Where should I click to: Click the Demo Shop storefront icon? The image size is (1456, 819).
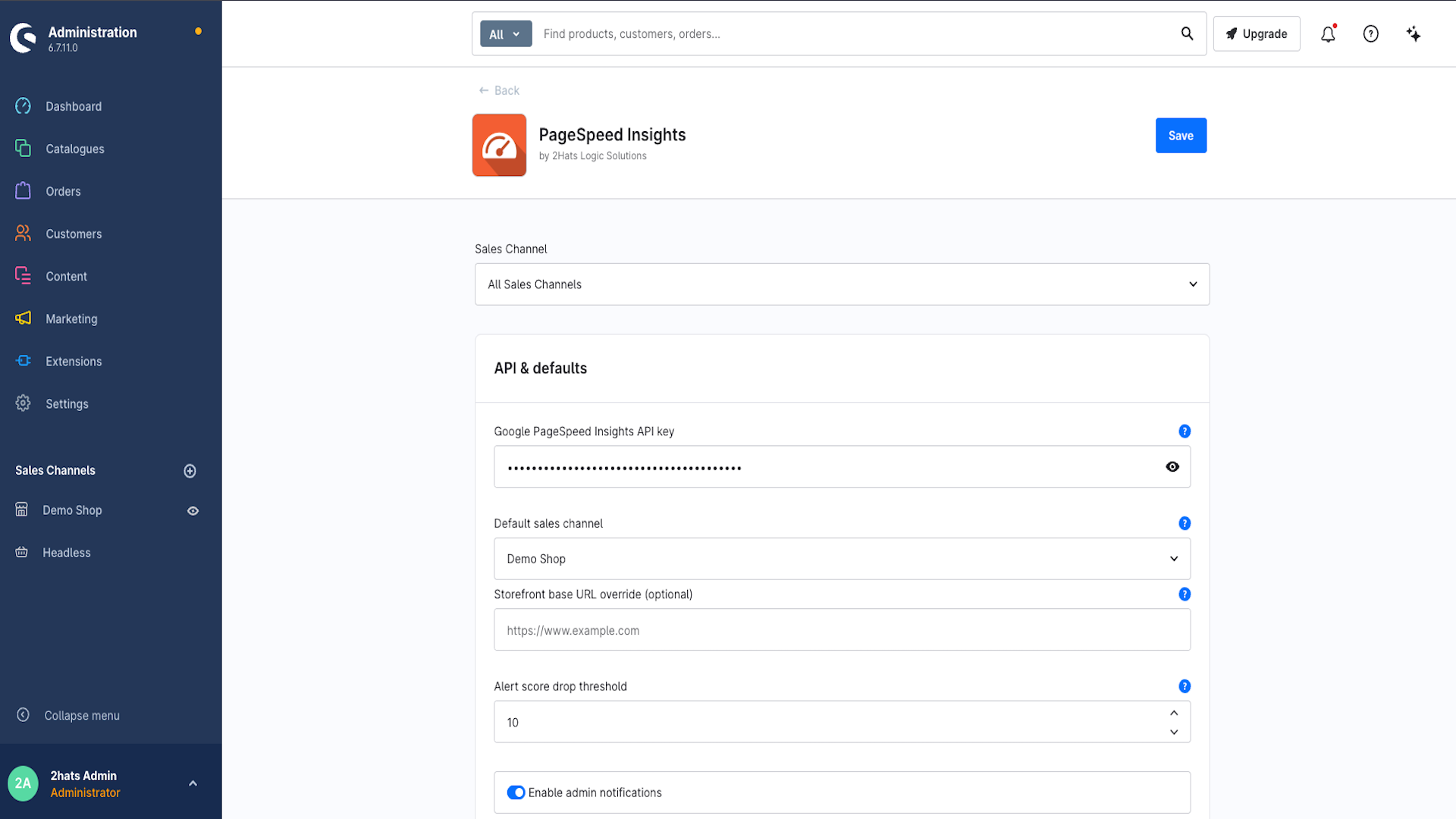point(22,510)
